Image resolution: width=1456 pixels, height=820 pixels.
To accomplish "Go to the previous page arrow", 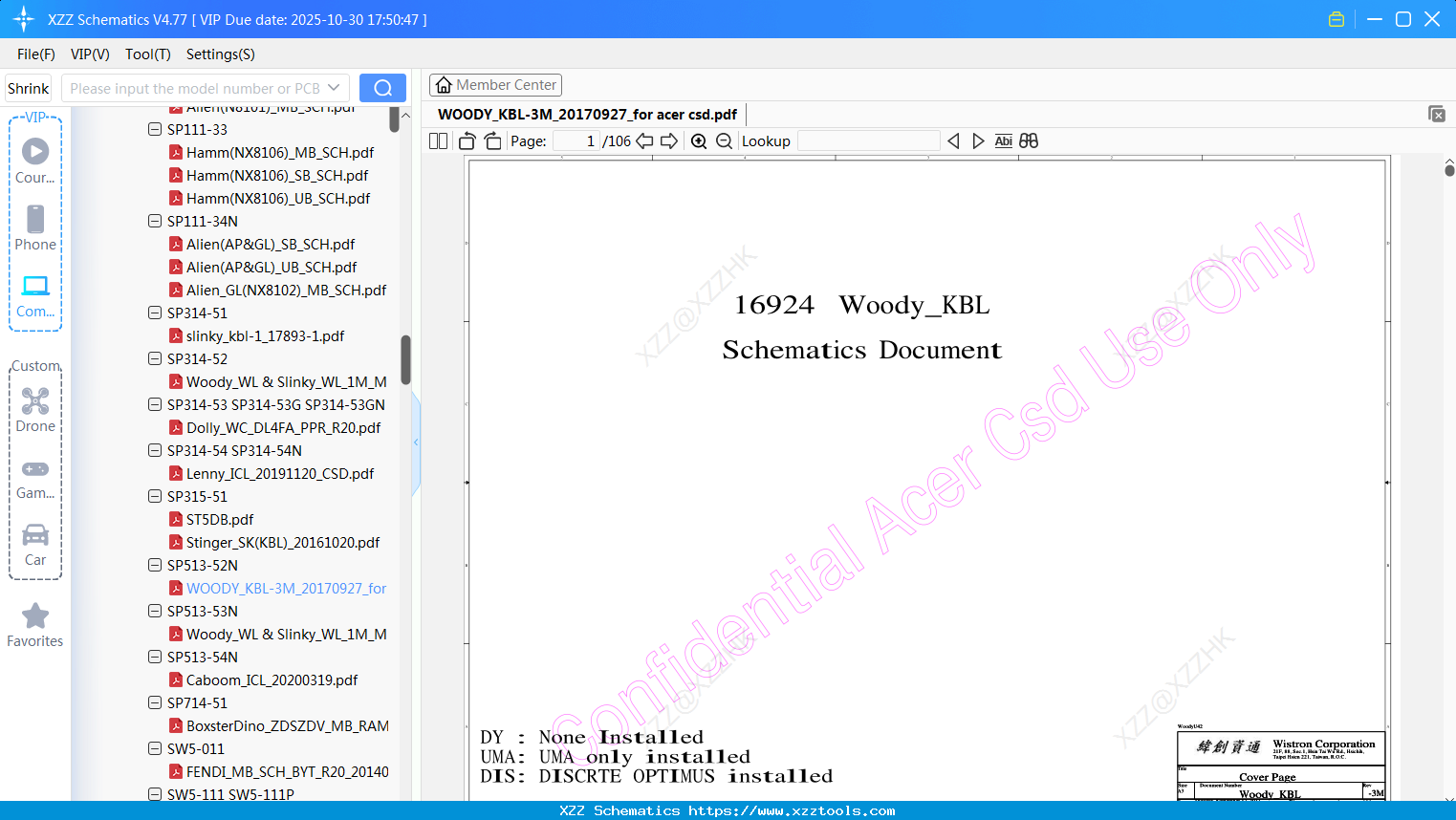I will (x=644, y=141).
